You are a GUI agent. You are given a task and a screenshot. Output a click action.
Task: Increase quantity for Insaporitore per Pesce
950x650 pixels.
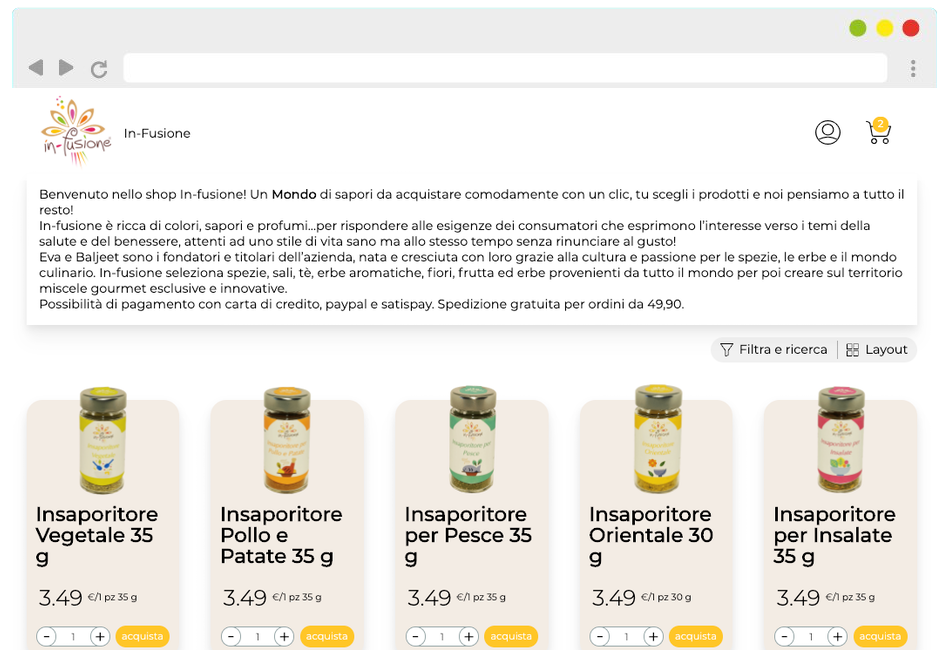pos(468,637)
